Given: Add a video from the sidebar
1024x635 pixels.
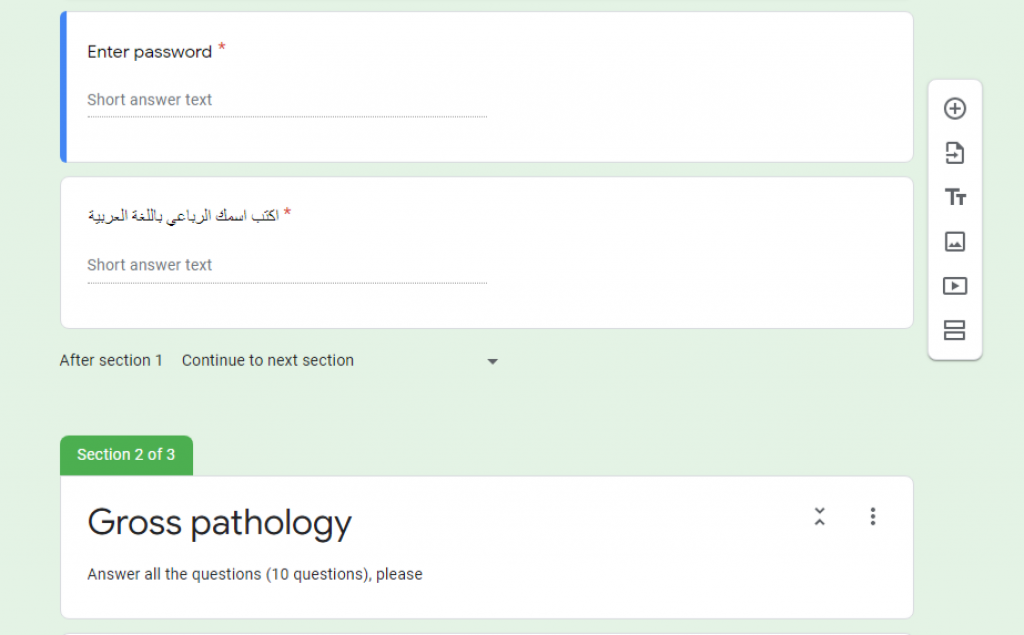Looking at the screenshot, I should pyautogui.click(x=955, y=286).
